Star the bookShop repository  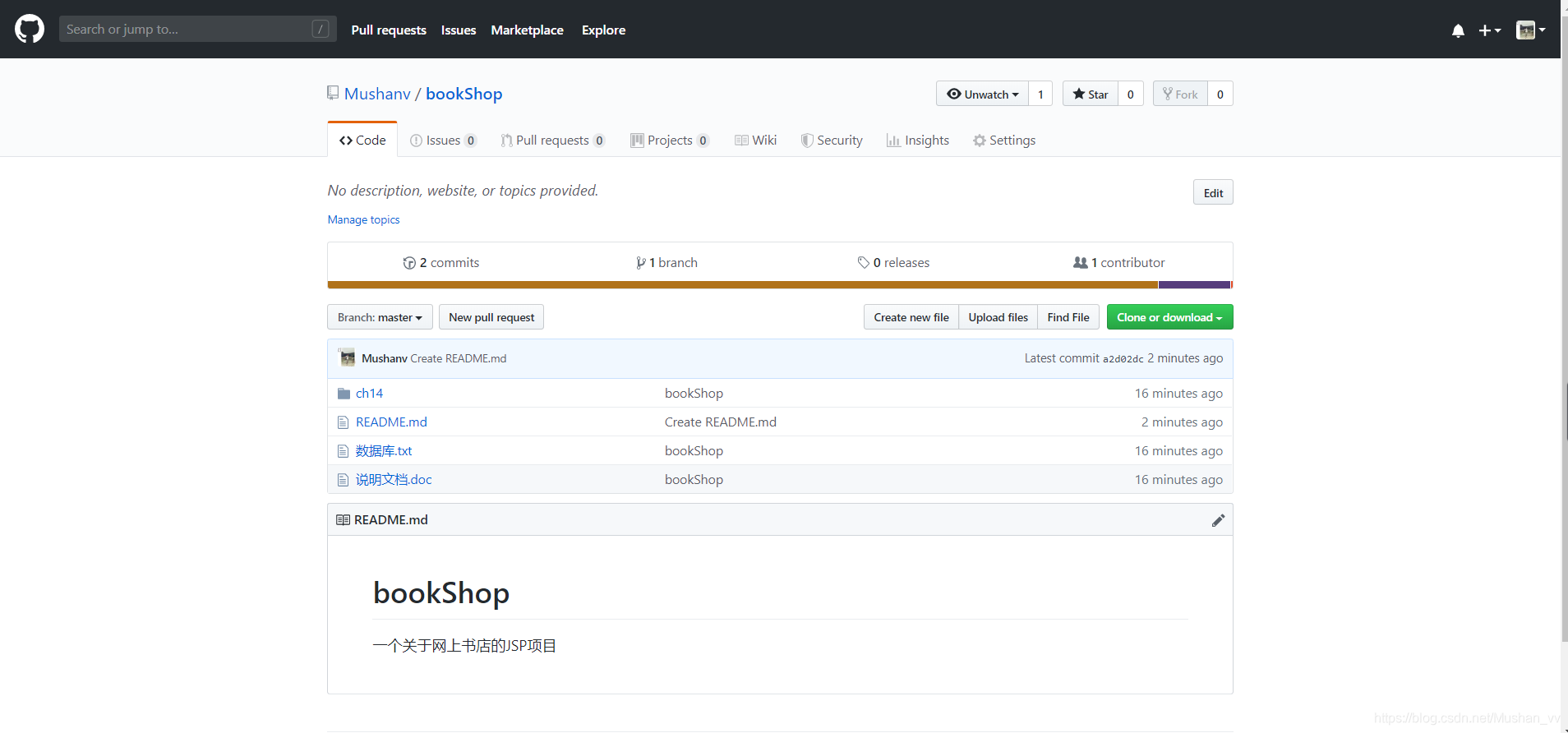(1091, 94)
